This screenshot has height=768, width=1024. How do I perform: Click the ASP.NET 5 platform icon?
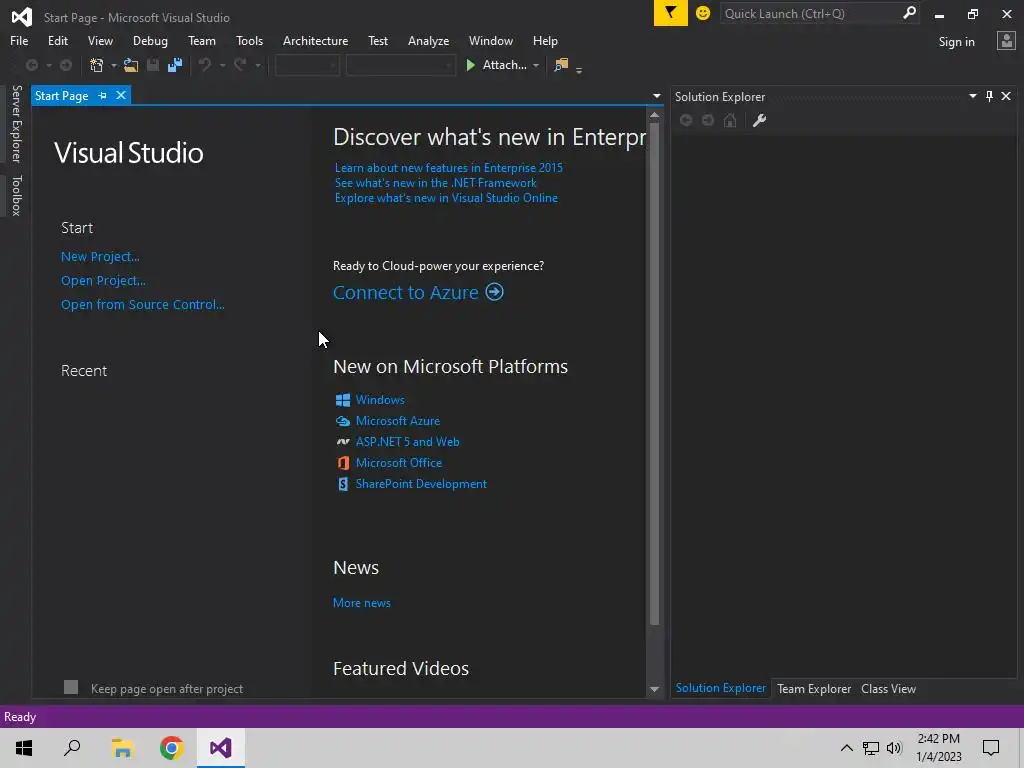coord(343,441)
